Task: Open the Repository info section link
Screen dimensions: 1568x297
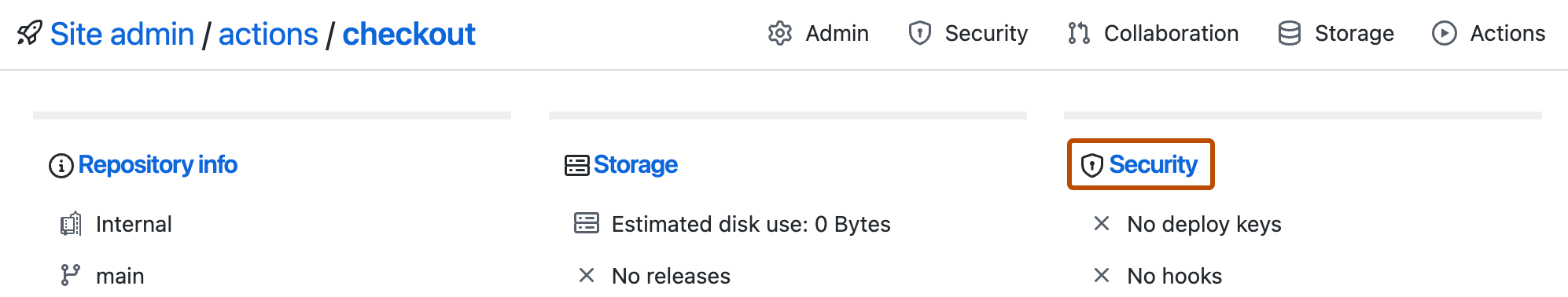Action: click(x=158, y=165)
